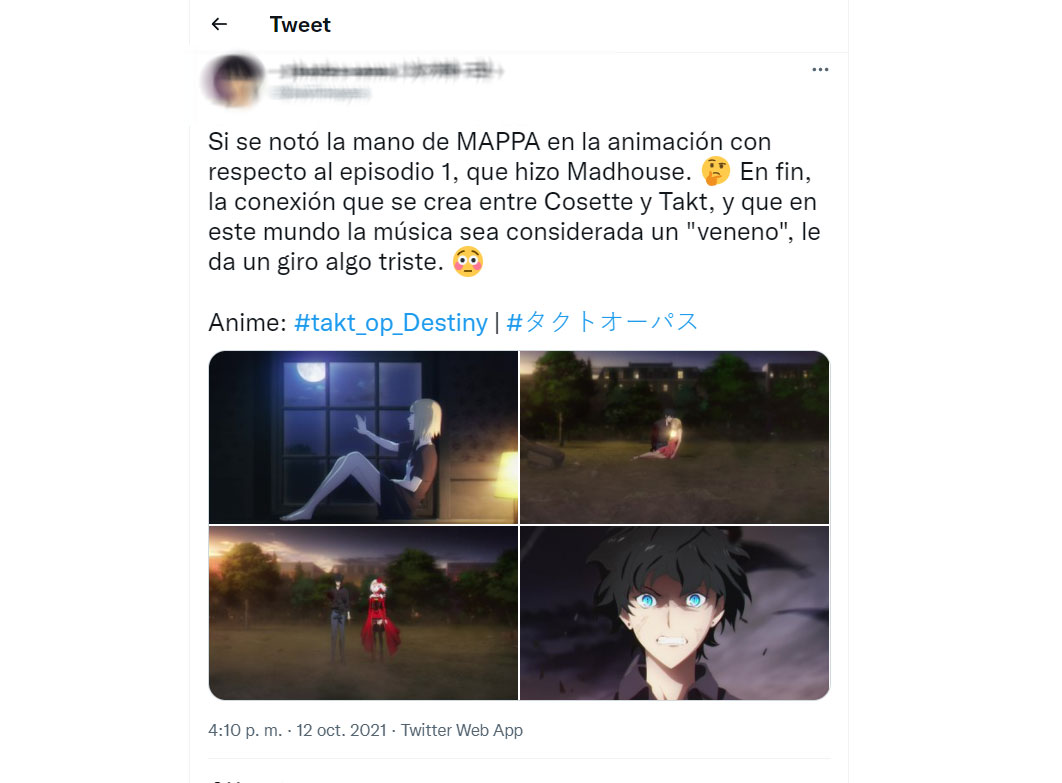Click the Twitter Web App source link

tap(462, 730)
